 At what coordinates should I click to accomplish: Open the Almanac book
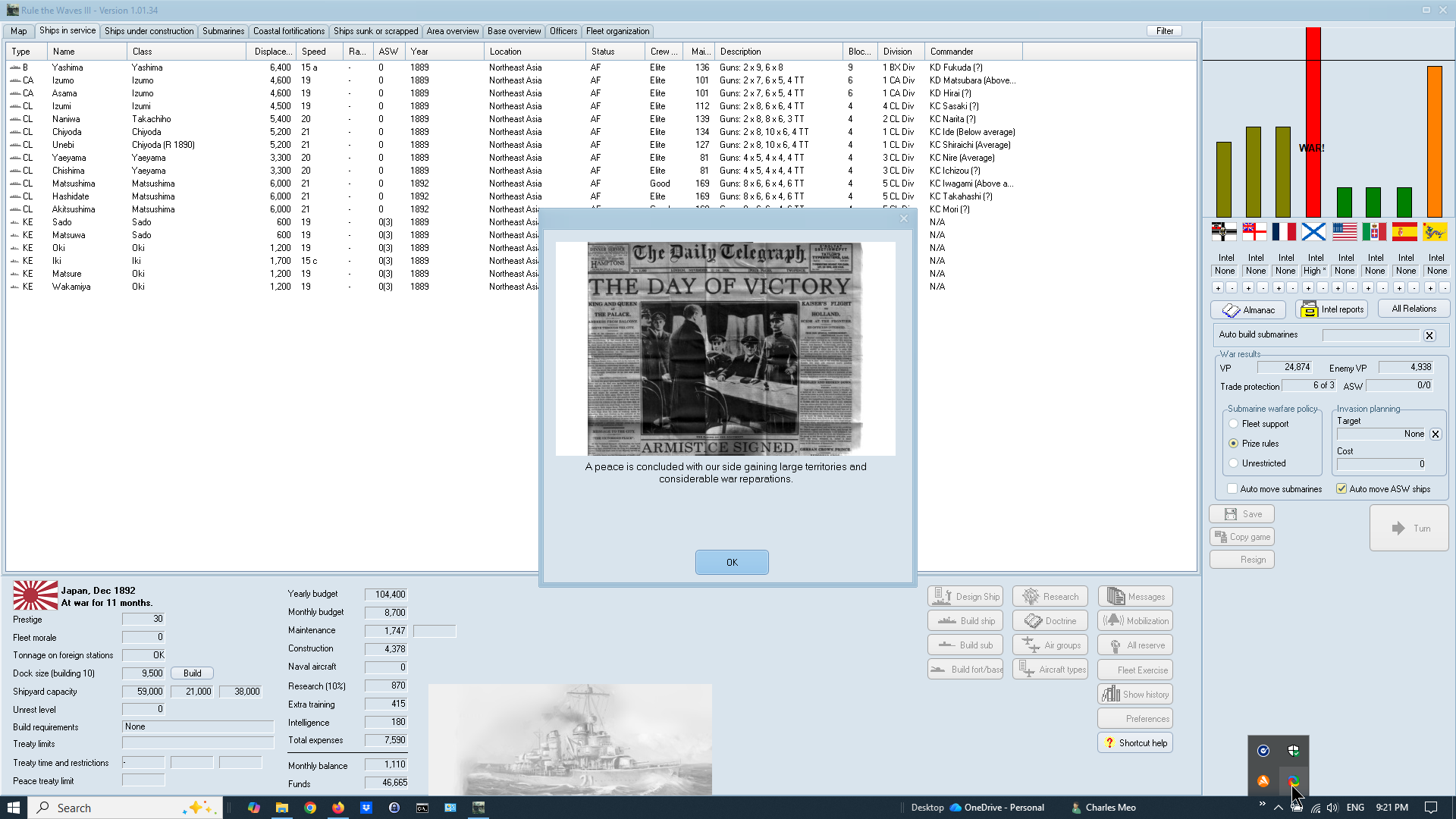point(1248,309)
